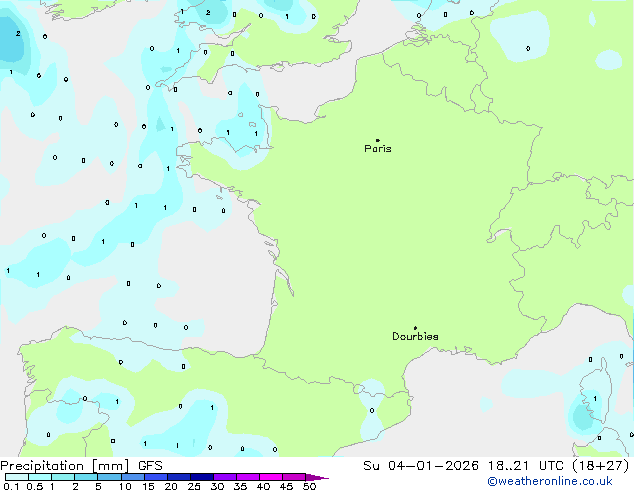Pick legend swatch between 15 and 20
This screenshot has width=634, height=490.
tap(156, 477)
